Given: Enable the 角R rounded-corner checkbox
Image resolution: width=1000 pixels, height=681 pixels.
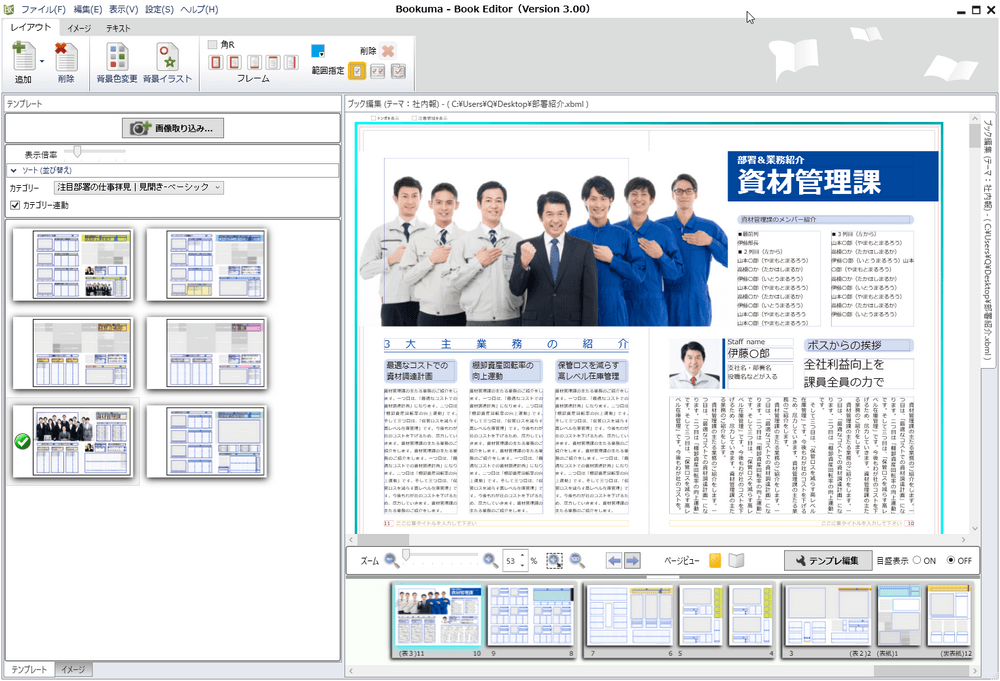Looking at the screenshot, I should (x=212, y=44).
